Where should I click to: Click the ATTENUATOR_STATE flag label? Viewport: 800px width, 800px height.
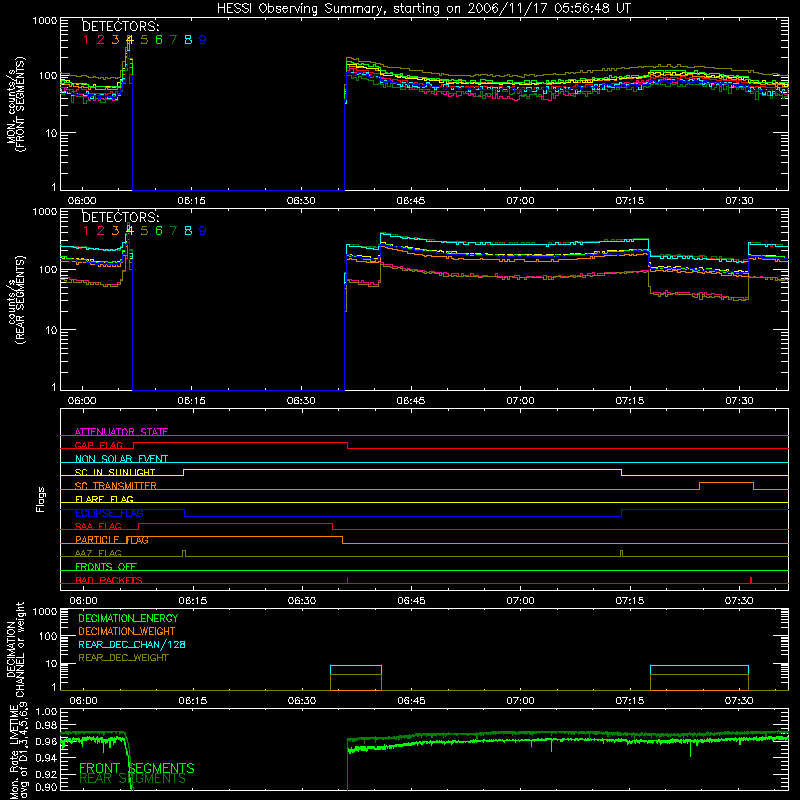pos(121,432)
